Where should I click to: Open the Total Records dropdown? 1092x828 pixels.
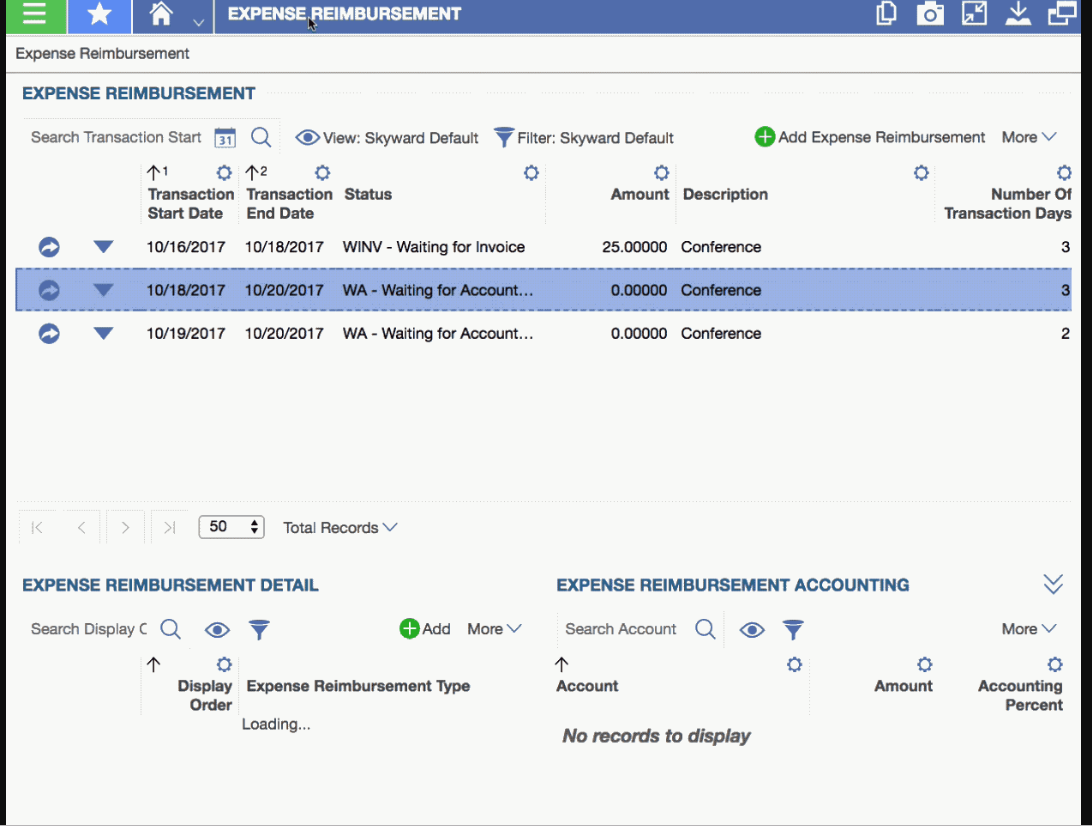[x=340, y=527]
